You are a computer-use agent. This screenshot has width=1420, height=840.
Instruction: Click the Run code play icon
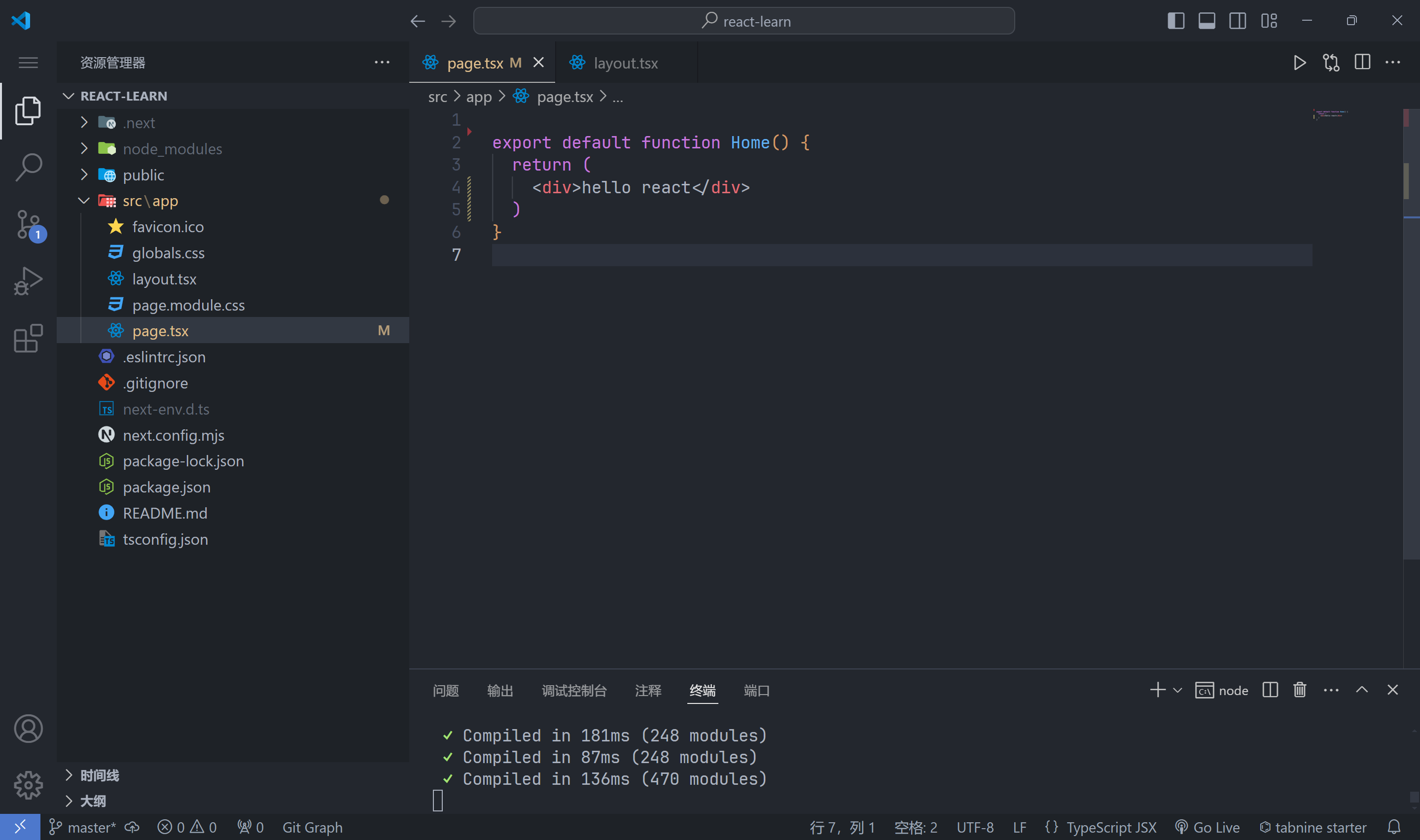pos(1300,63)
